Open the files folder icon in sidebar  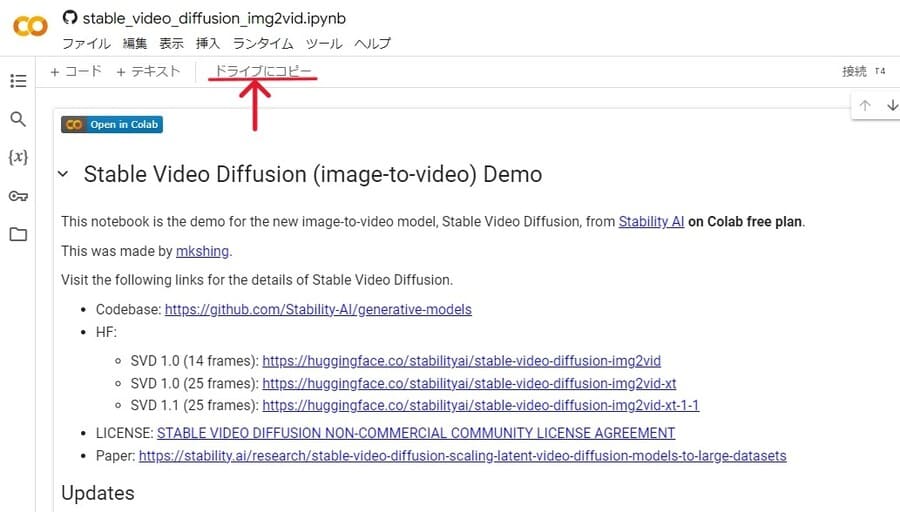point(18,234)
